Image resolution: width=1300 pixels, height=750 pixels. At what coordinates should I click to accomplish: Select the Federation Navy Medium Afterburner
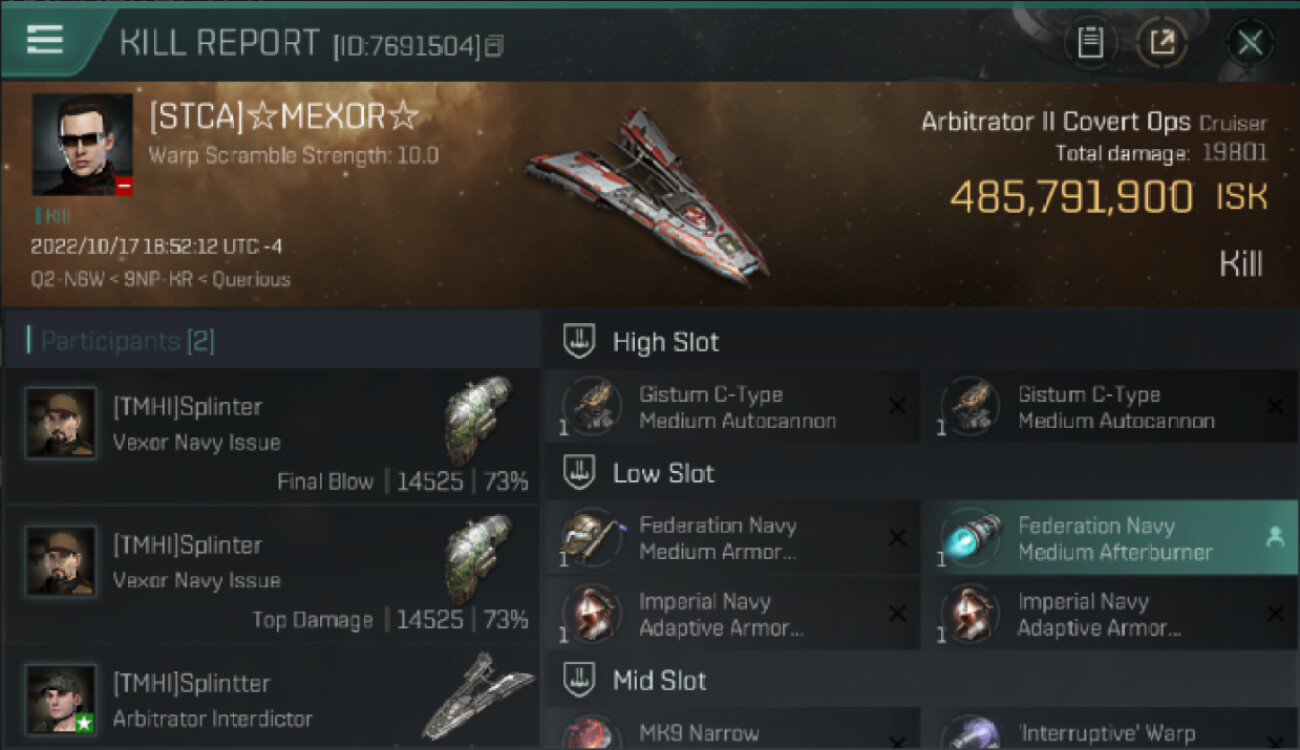pyautogui.click(x=1109, y=538)
